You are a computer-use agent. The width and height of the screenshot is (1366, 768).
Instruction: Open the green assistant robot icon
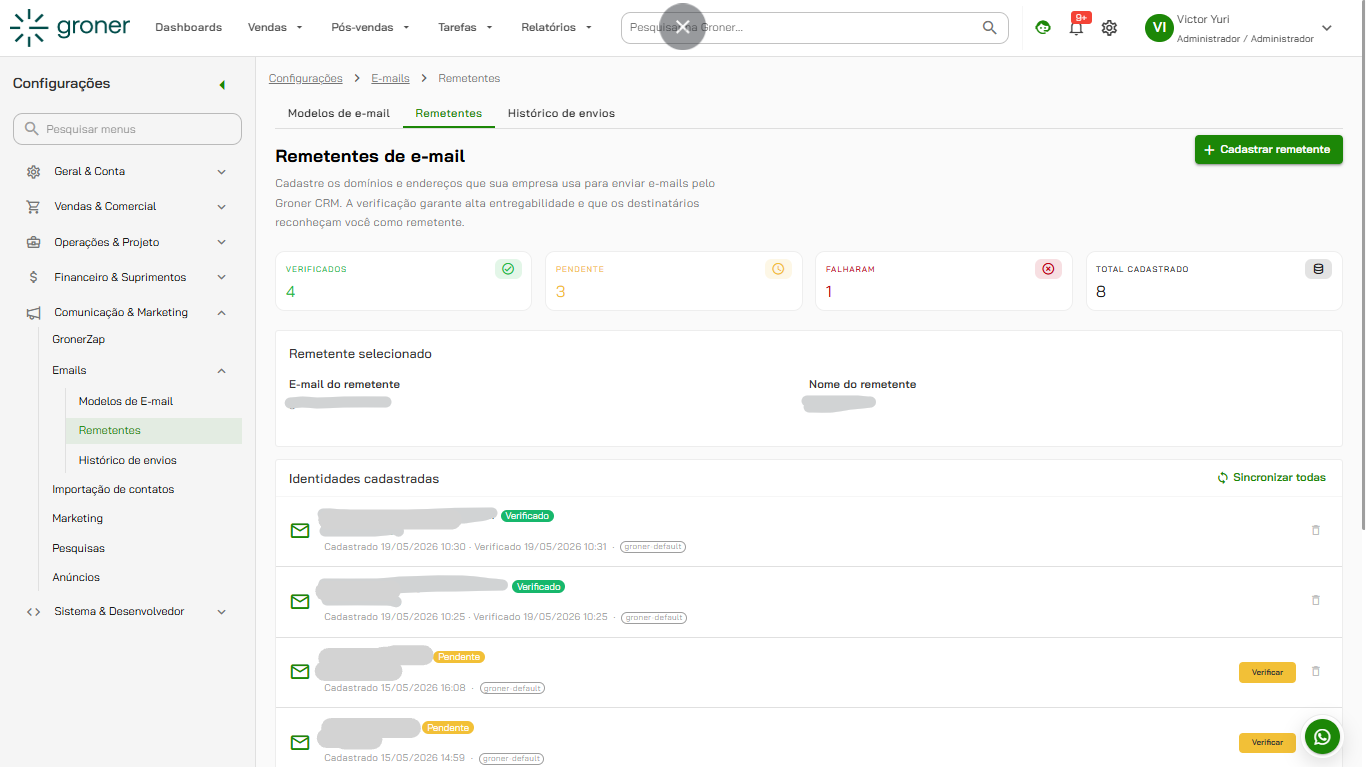point(1043,28)
